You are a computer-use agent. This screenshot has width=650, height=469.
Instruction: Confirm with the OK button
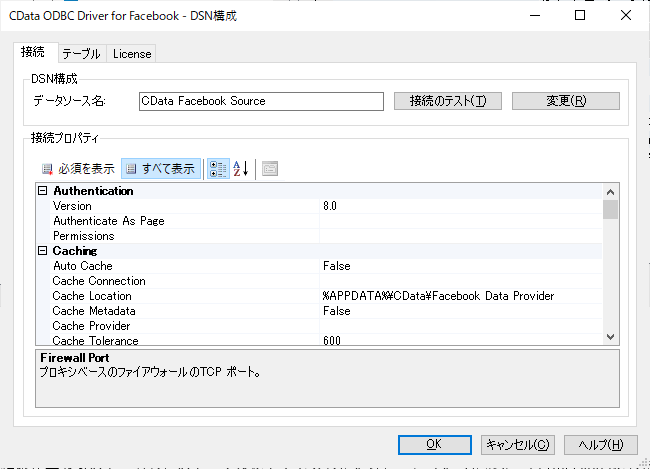click(x=434, y=445)
